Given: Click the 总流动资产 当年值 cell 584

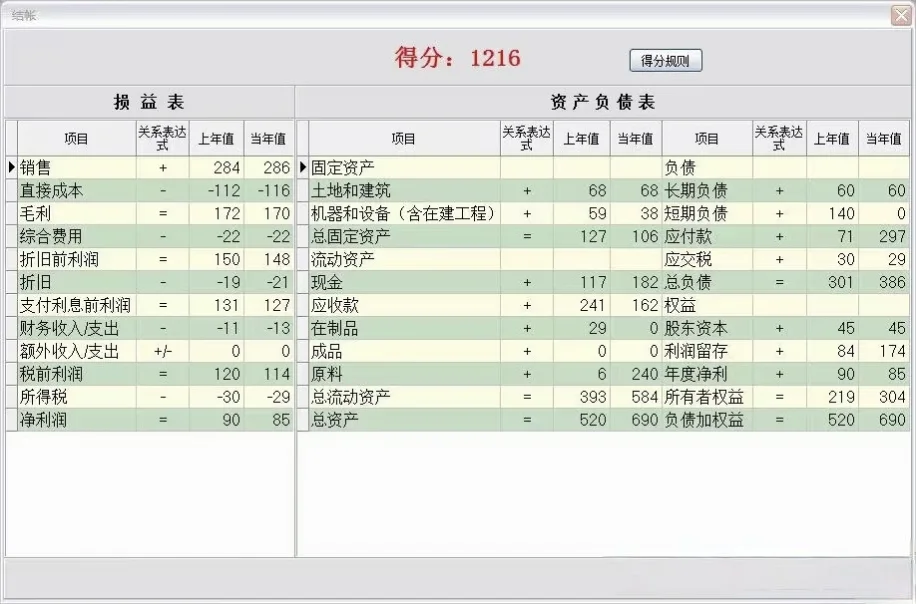Looking at the screenshot, I should point(636,397).
